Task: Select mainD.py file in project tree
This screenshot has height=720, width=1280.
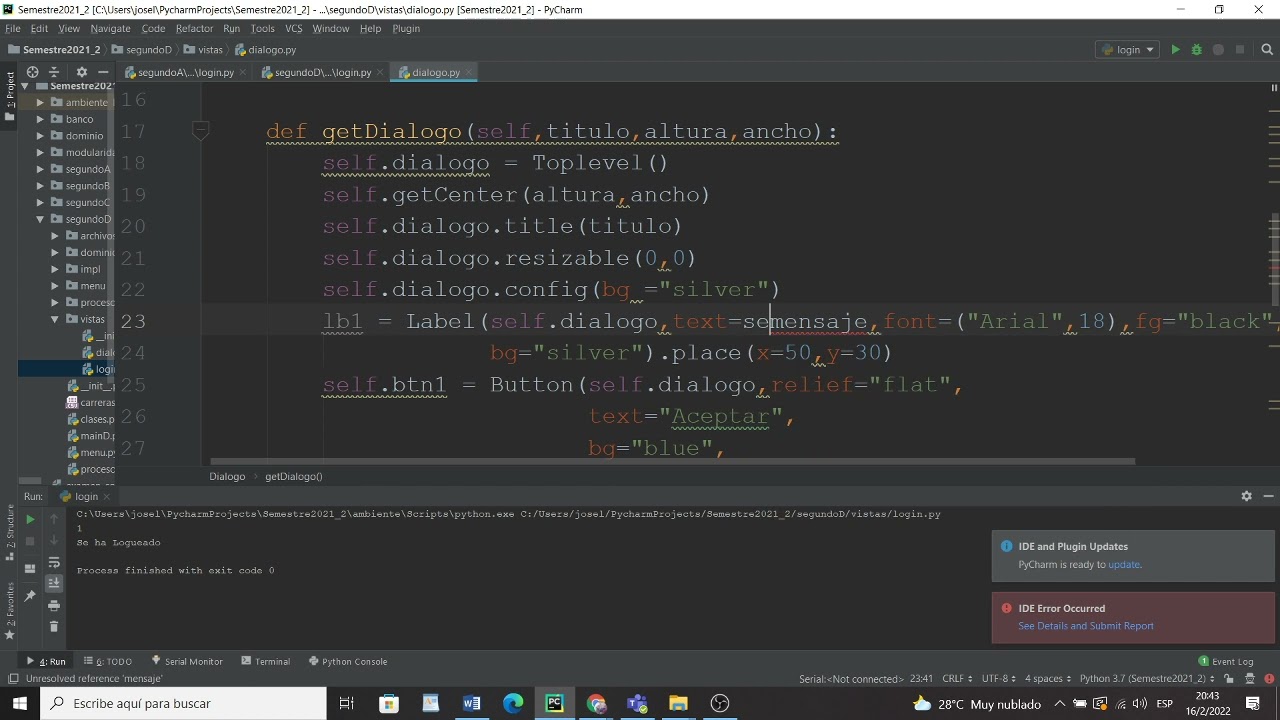Action: click(90, 436)
